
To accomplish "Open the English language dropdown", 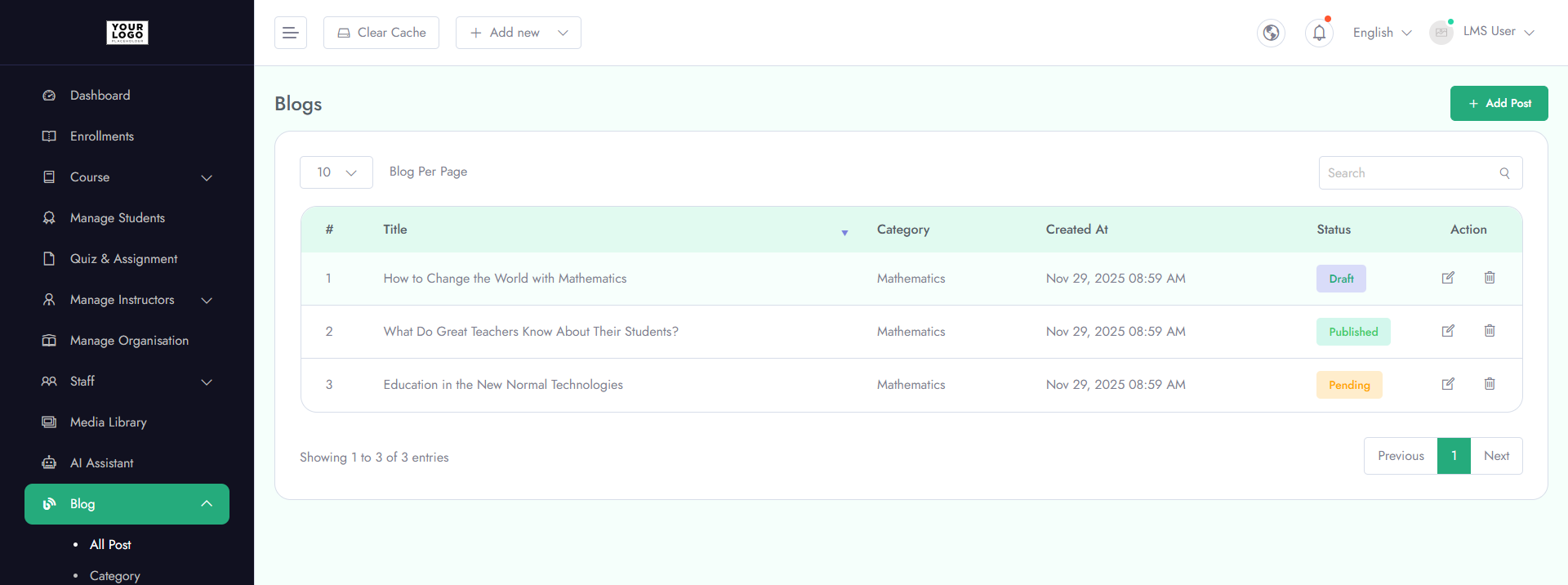I will click(1382, 33).
